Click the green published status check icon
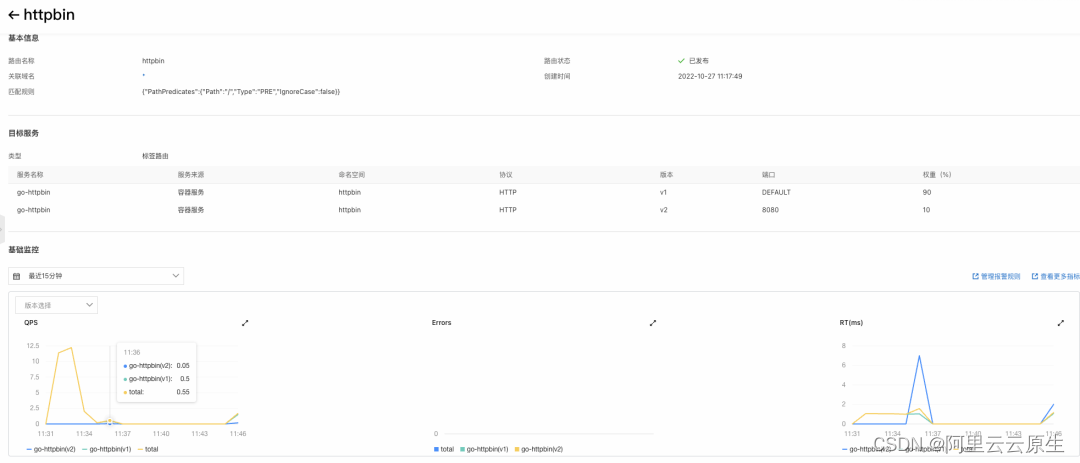 pos(681,61)
